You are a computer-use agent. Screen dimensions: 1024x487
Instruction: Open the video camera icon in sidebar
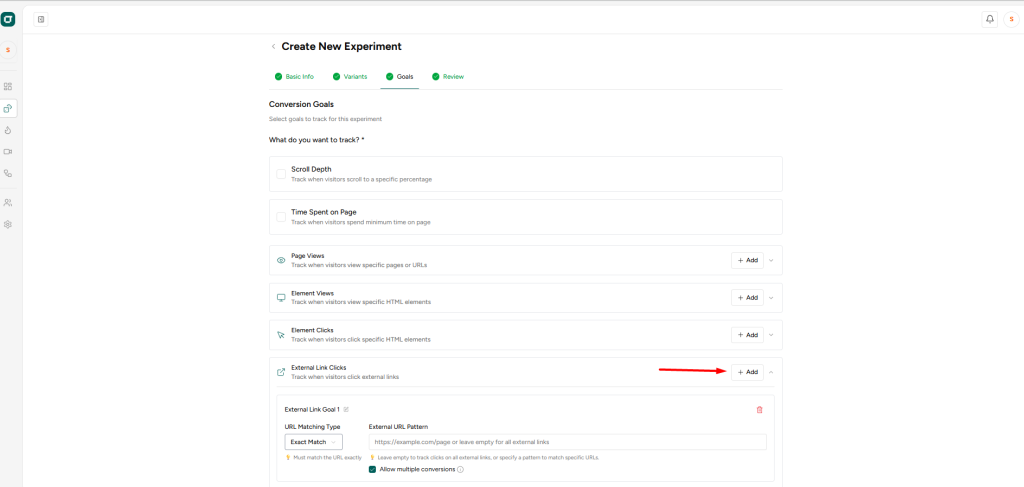click(8, 152)
